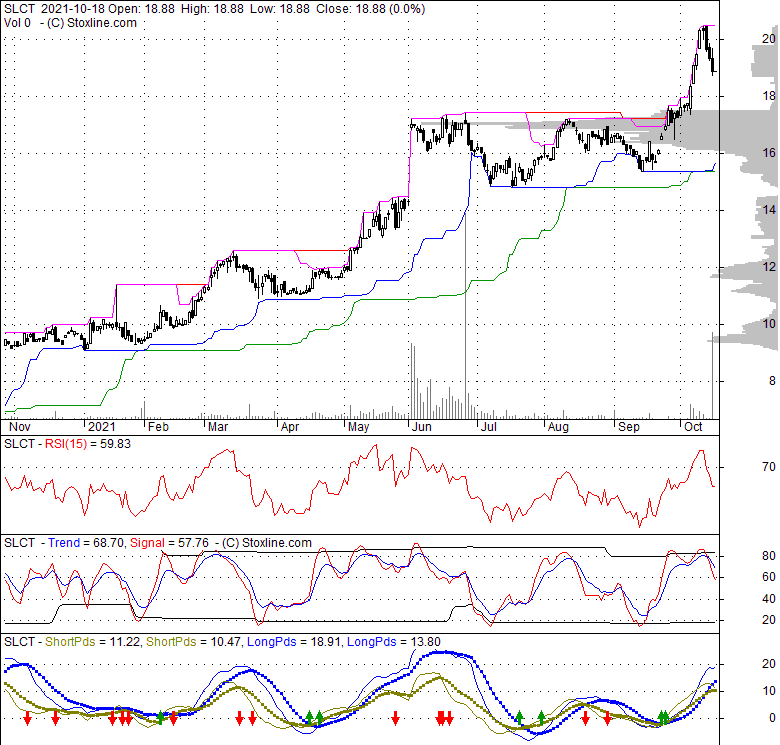
Task: Click the 80 label on Trend panel axis
Action: (769, 556)
